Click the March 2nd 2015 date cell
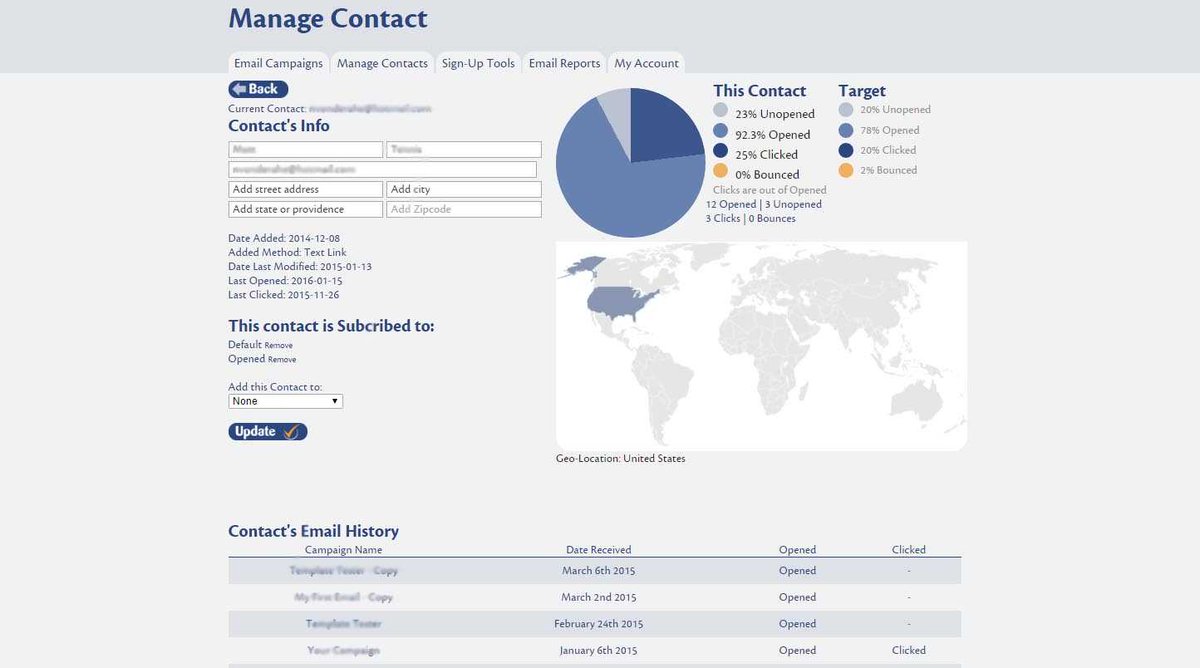The height and width of the screenshot is (668, 1200). [x=598, y=597]
